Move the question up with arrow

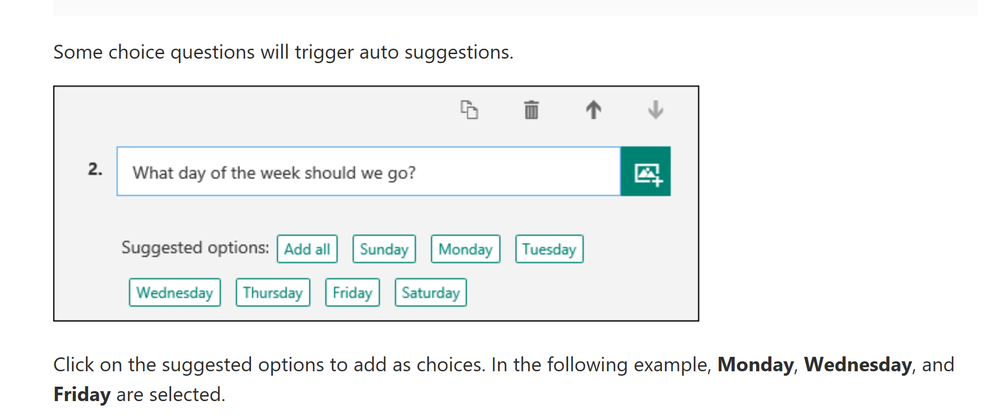tap(593, 110)
